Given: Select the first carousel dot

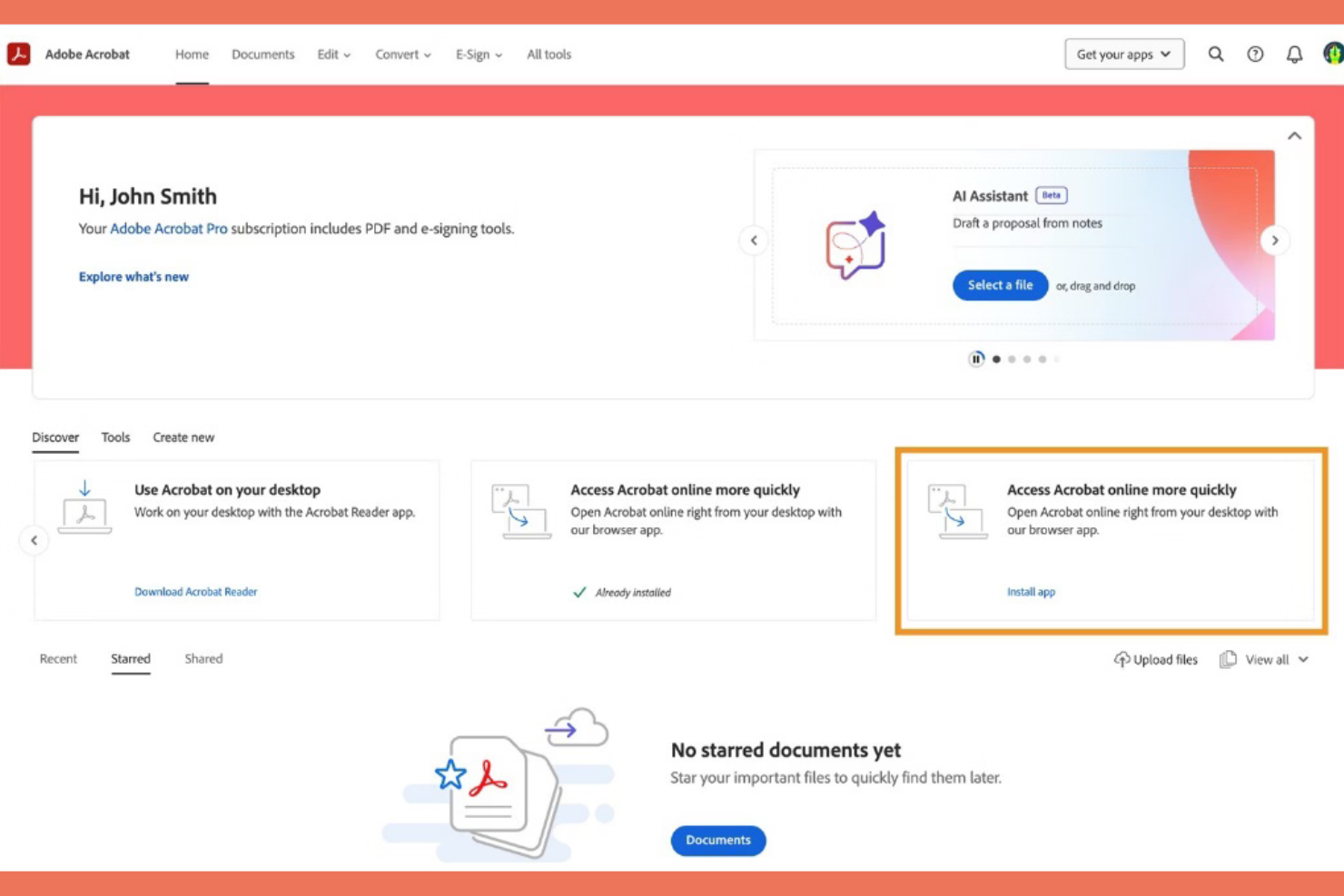Looking at the screenshot, I should pyautogui.click(x=996, y=359).
